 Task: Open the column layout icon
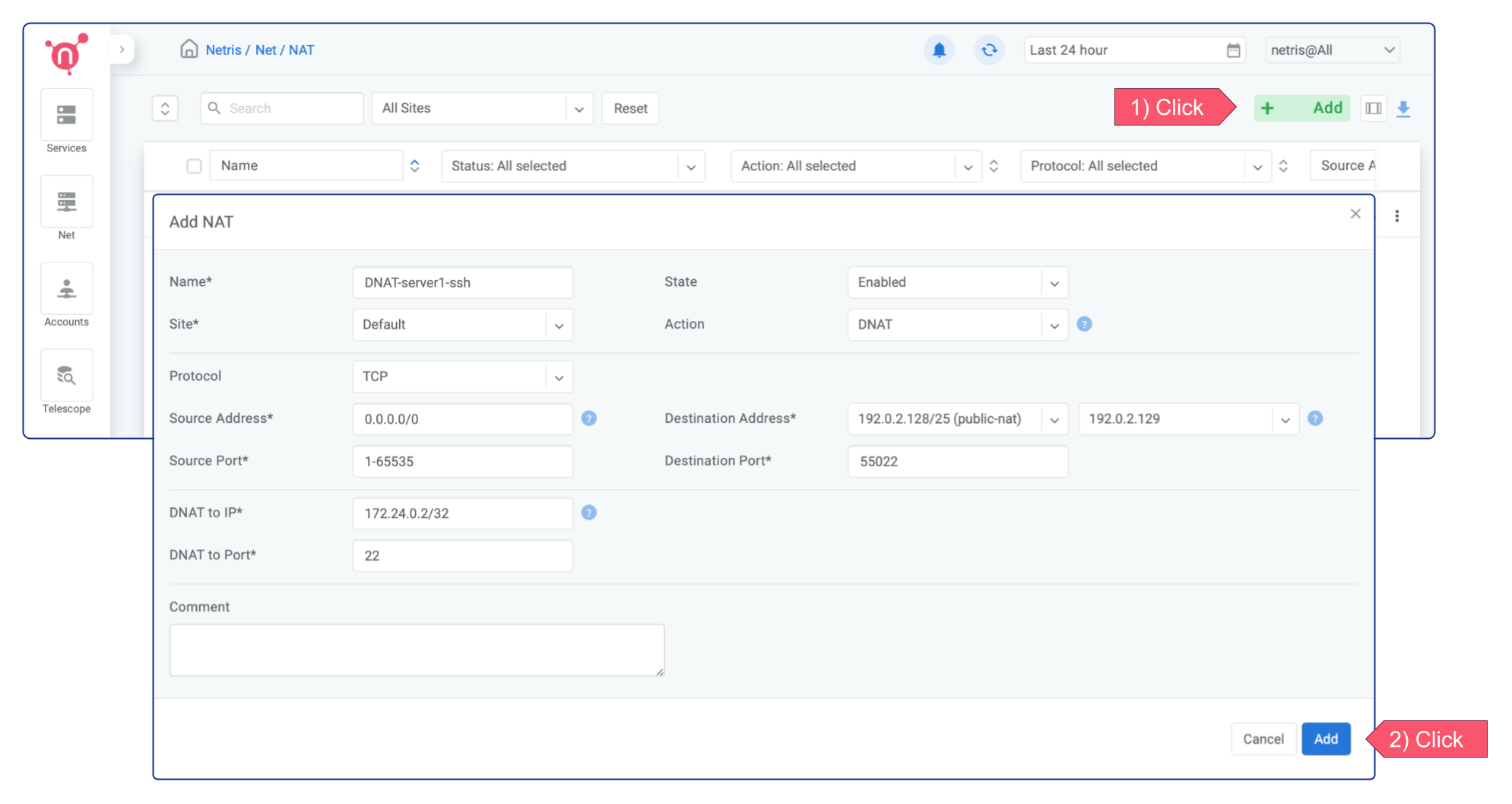point(1373,109)
